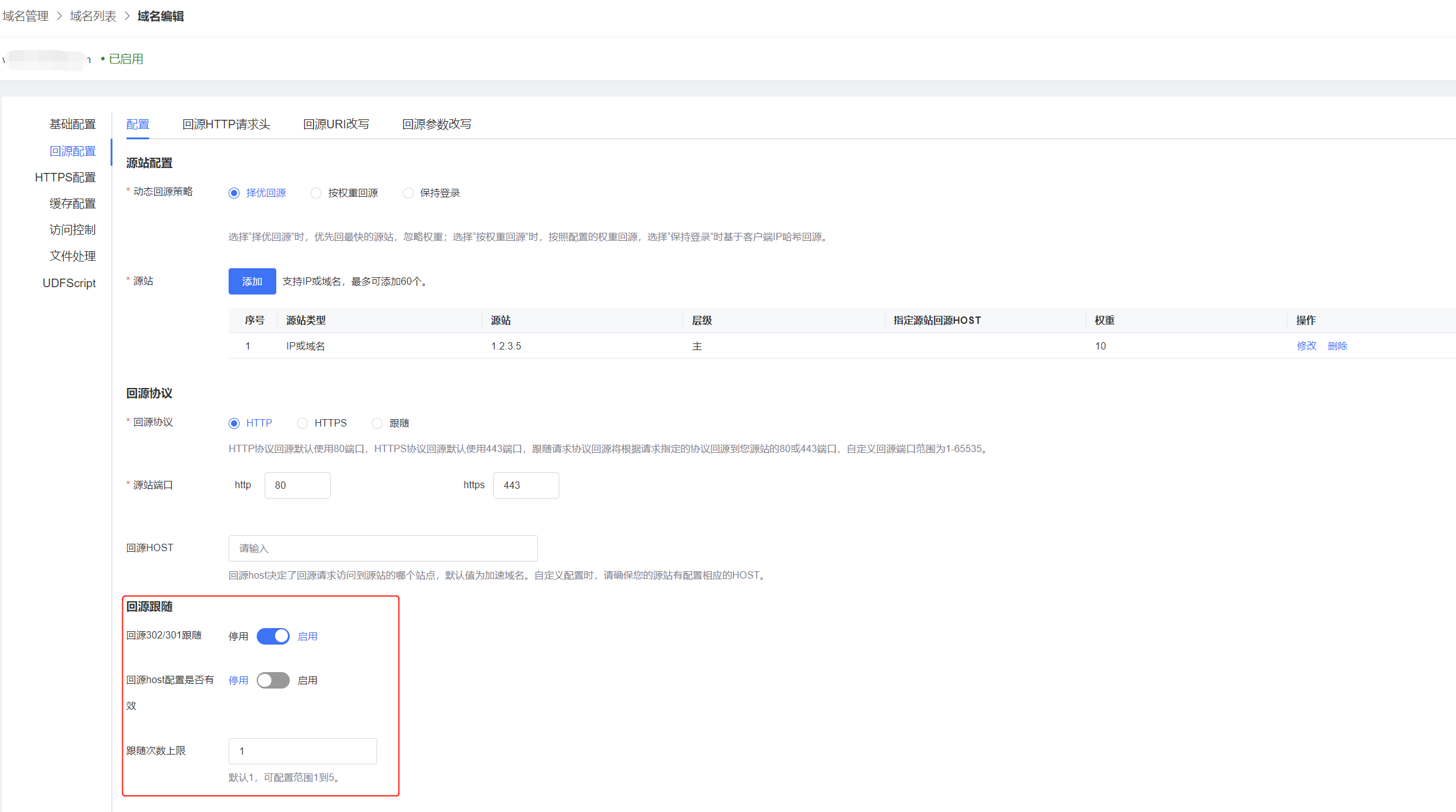This screenshot has width=1456, height=812.
Task: Click 修改 for source 1.2.3.5
Action: (x=1307, y=346)
